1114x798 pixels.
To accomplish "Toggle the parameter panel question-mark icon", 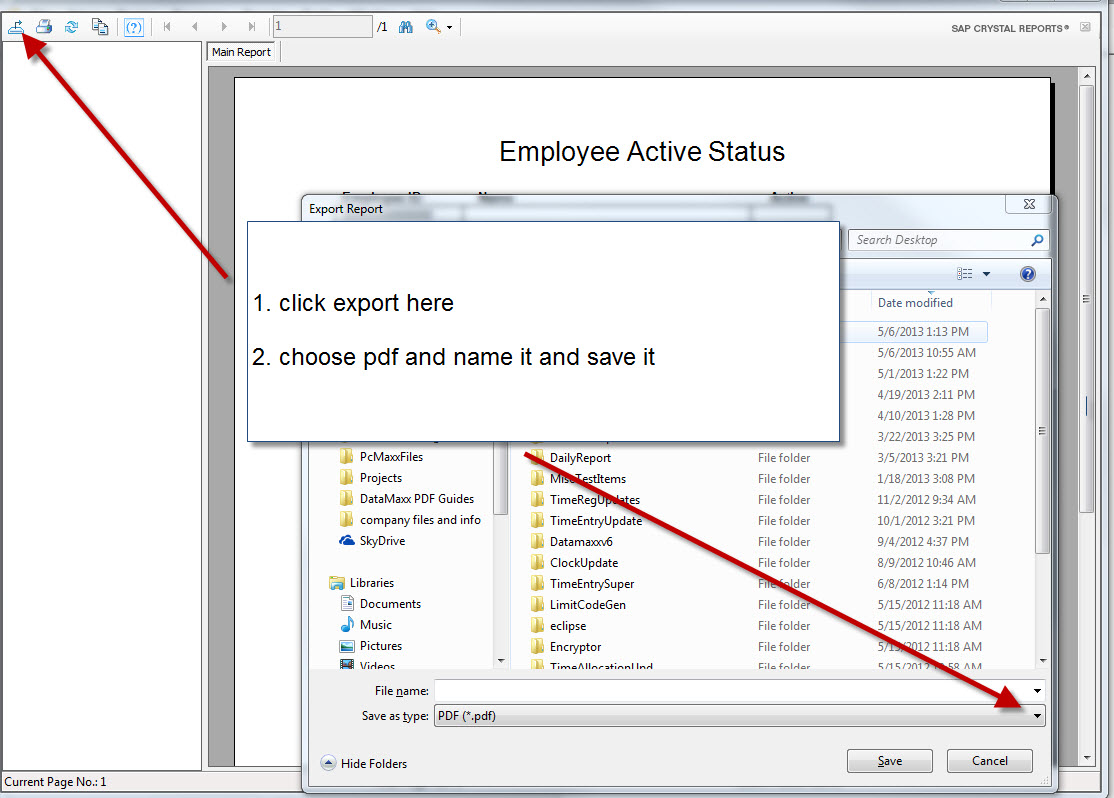I will (x=133, y=27).
